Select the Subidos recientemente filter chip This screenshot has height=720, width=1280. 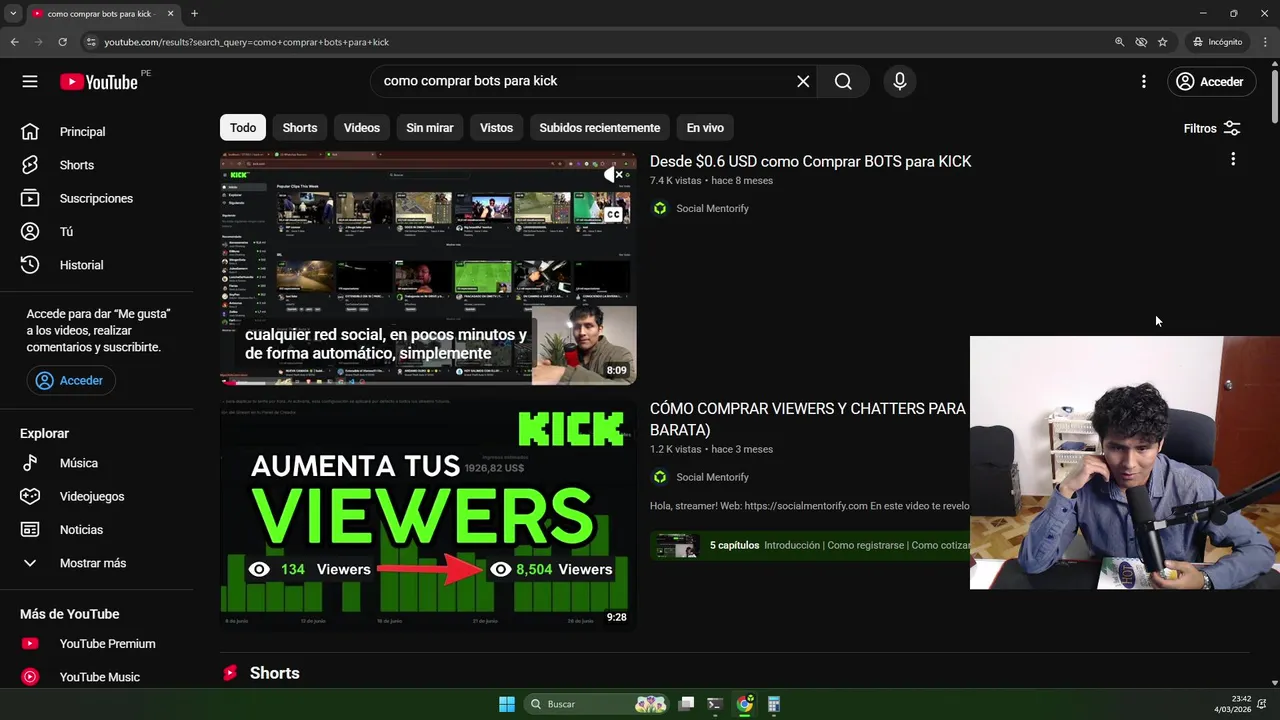pyautogui.click(x=600, y=128)
